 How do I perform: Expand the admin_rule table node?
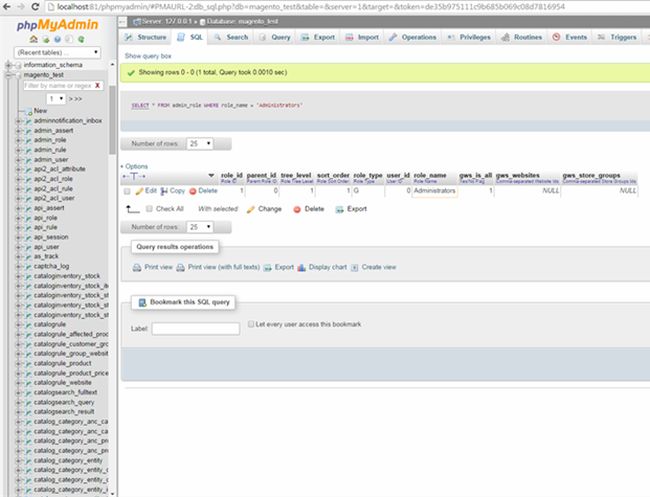[18, 150]
